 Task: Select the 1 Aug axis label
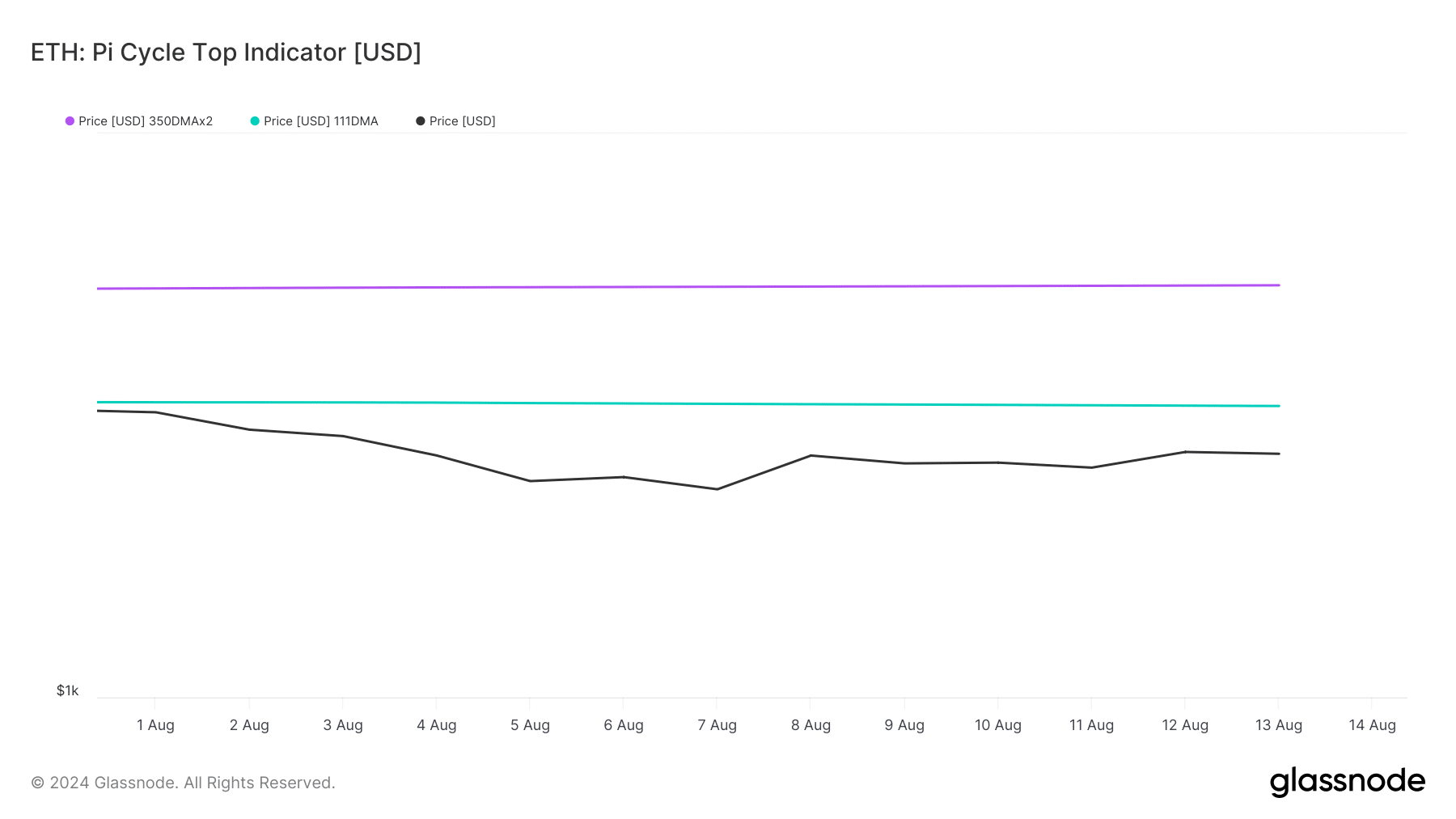coord(155,725)
